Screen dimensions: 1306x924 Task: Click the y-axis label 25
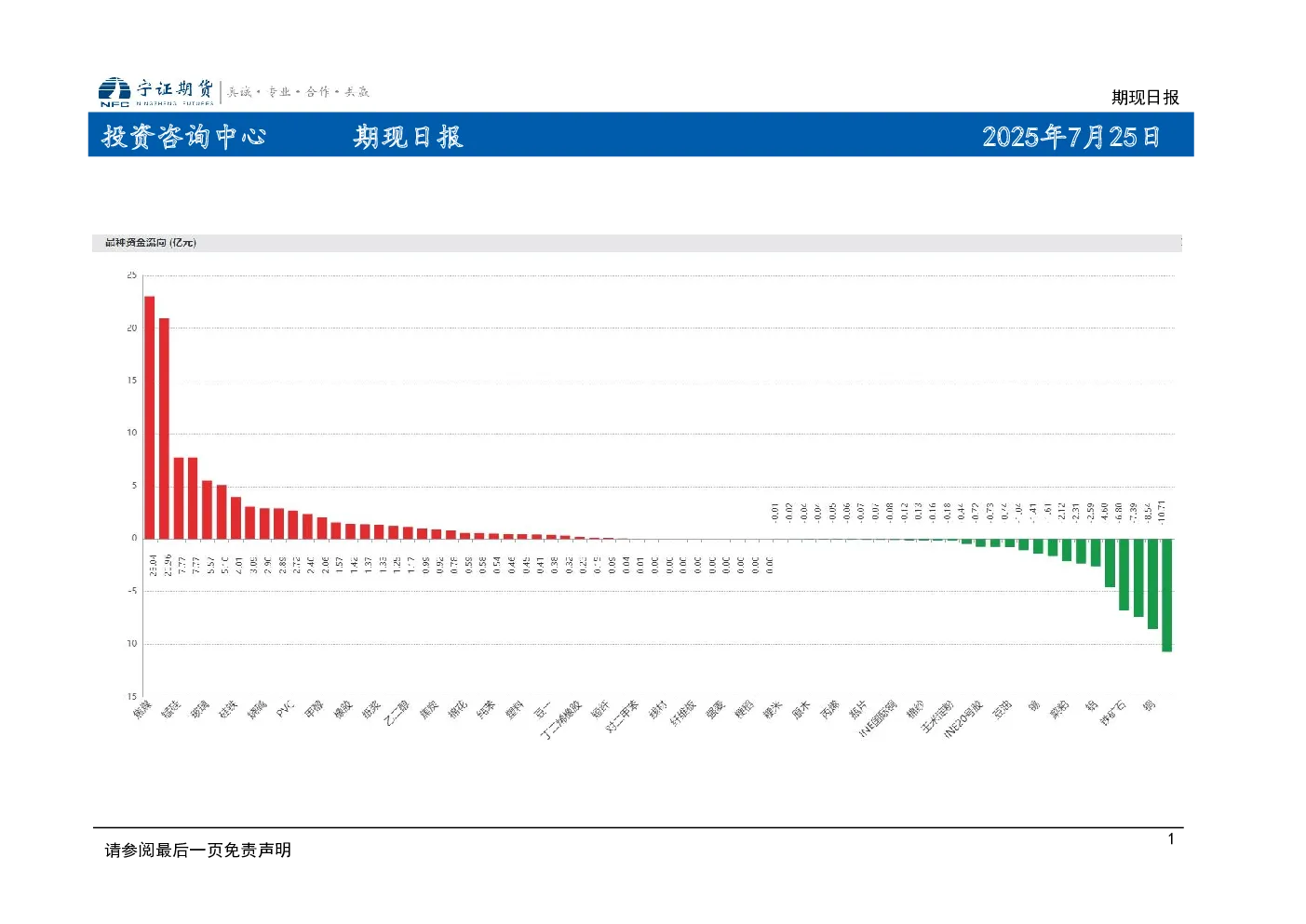(131, 275)
